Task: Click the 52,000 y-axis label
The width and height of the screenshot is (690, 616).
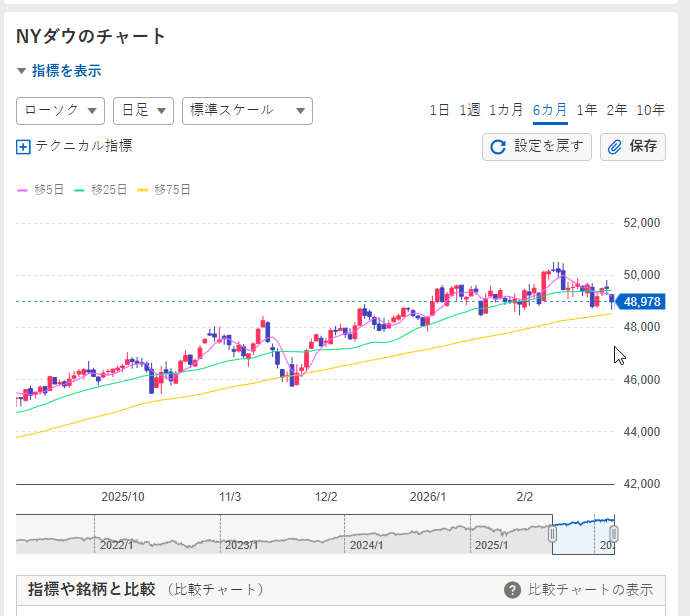Action: (642, 223)
